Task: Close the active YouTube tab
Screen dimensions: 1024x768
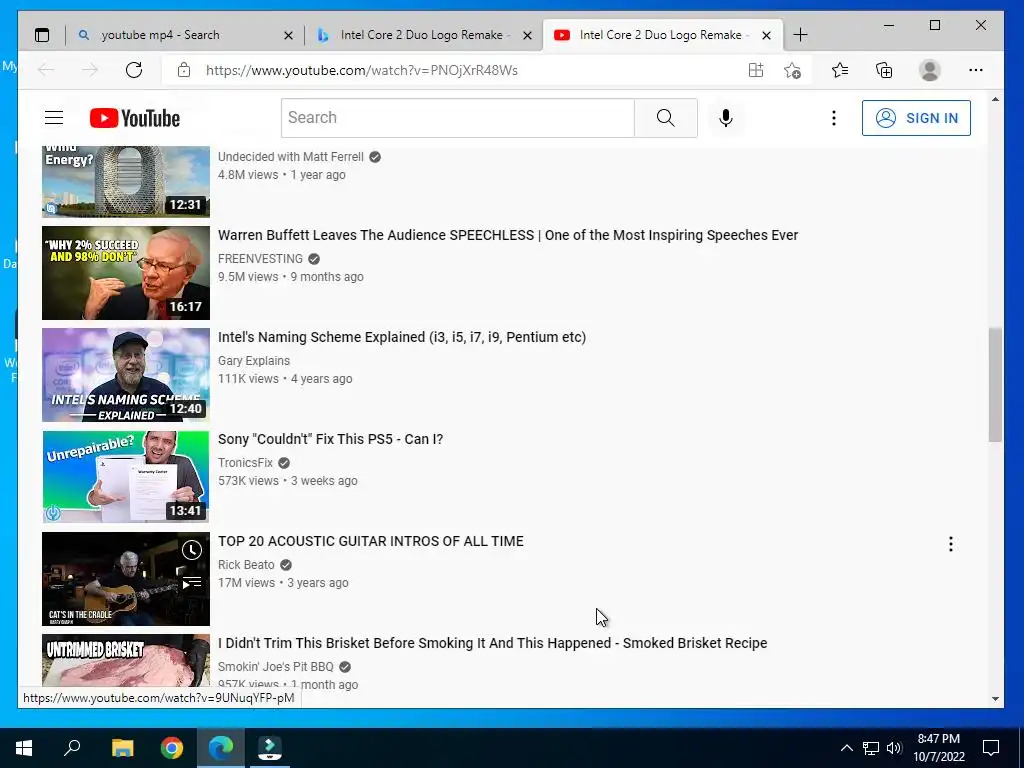Action: point(767,35)
